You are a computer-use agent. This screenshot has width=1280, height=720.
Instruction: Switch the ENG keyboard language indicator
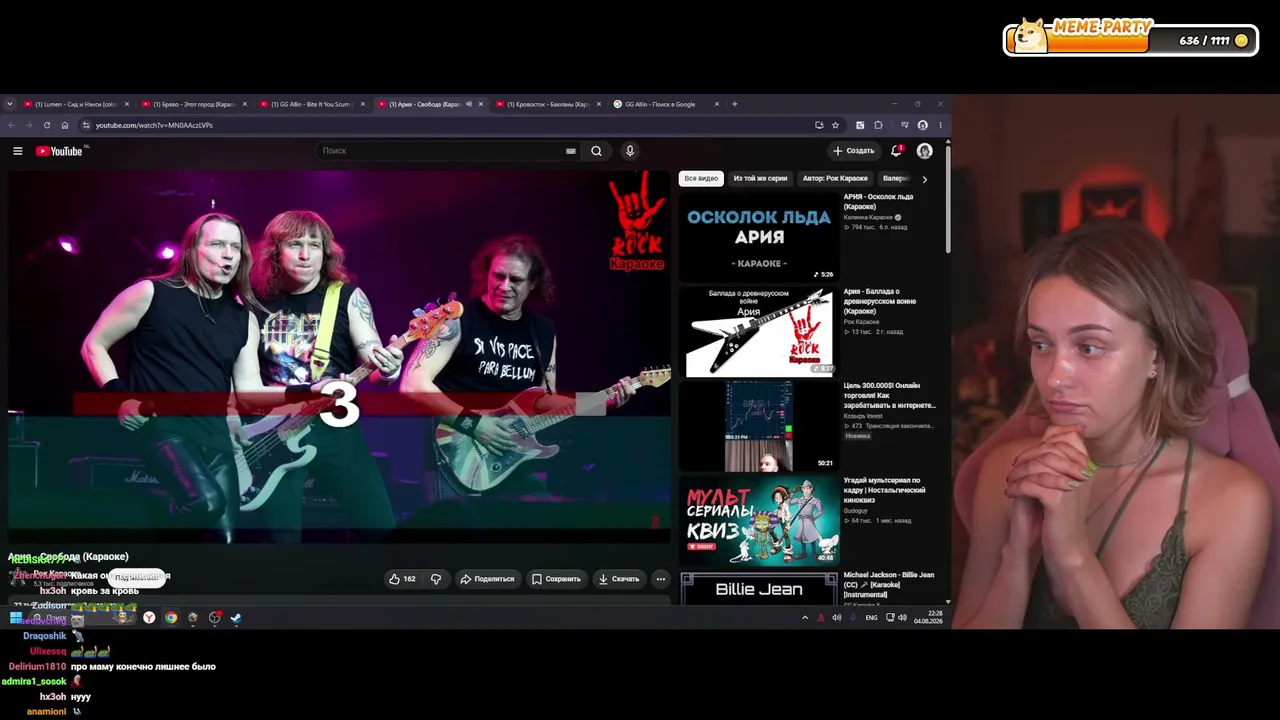click(x=872, y=618)
